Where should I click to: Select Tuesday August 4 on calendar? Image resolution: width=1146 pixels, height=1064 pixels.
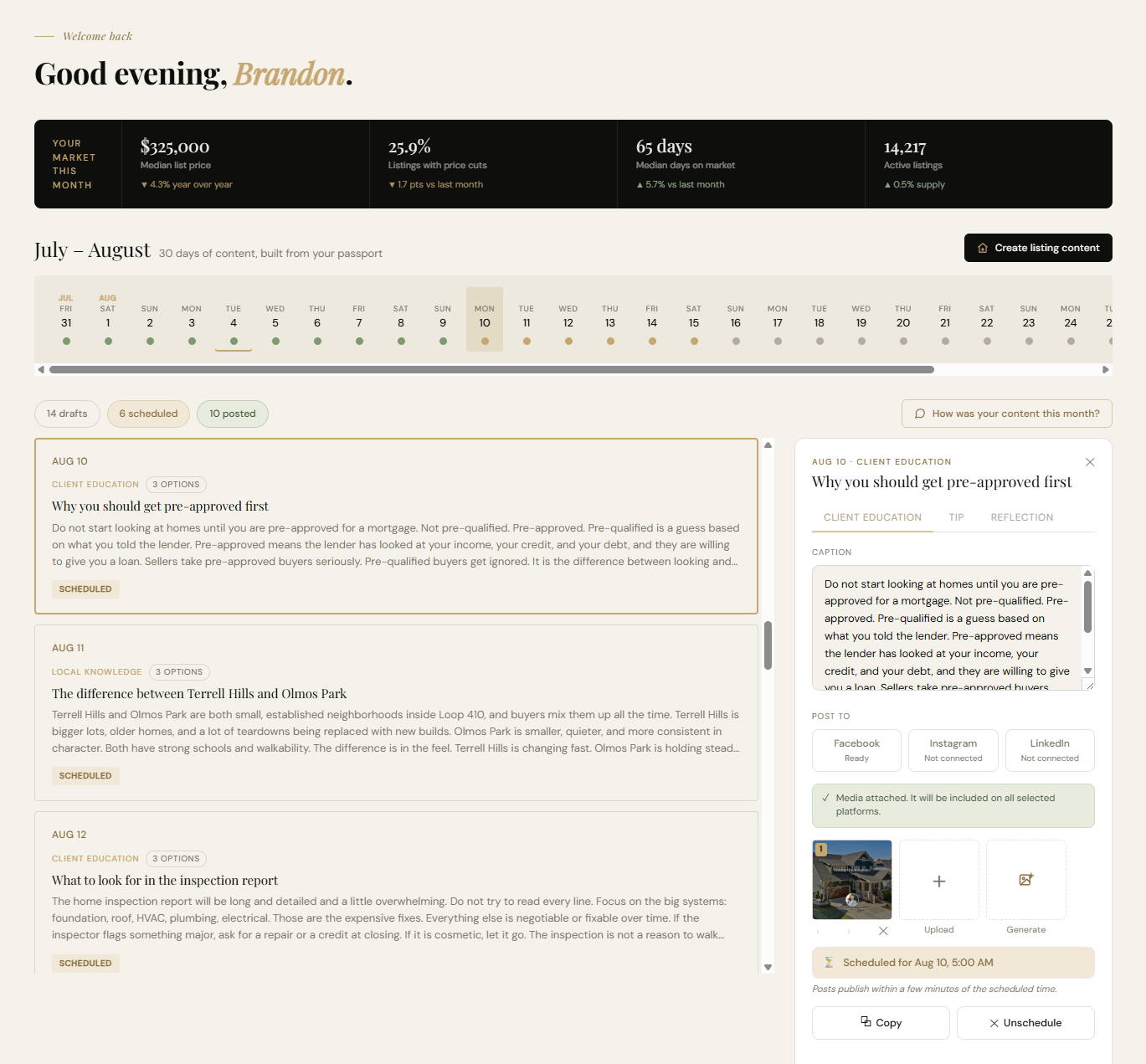pos(234,320)
